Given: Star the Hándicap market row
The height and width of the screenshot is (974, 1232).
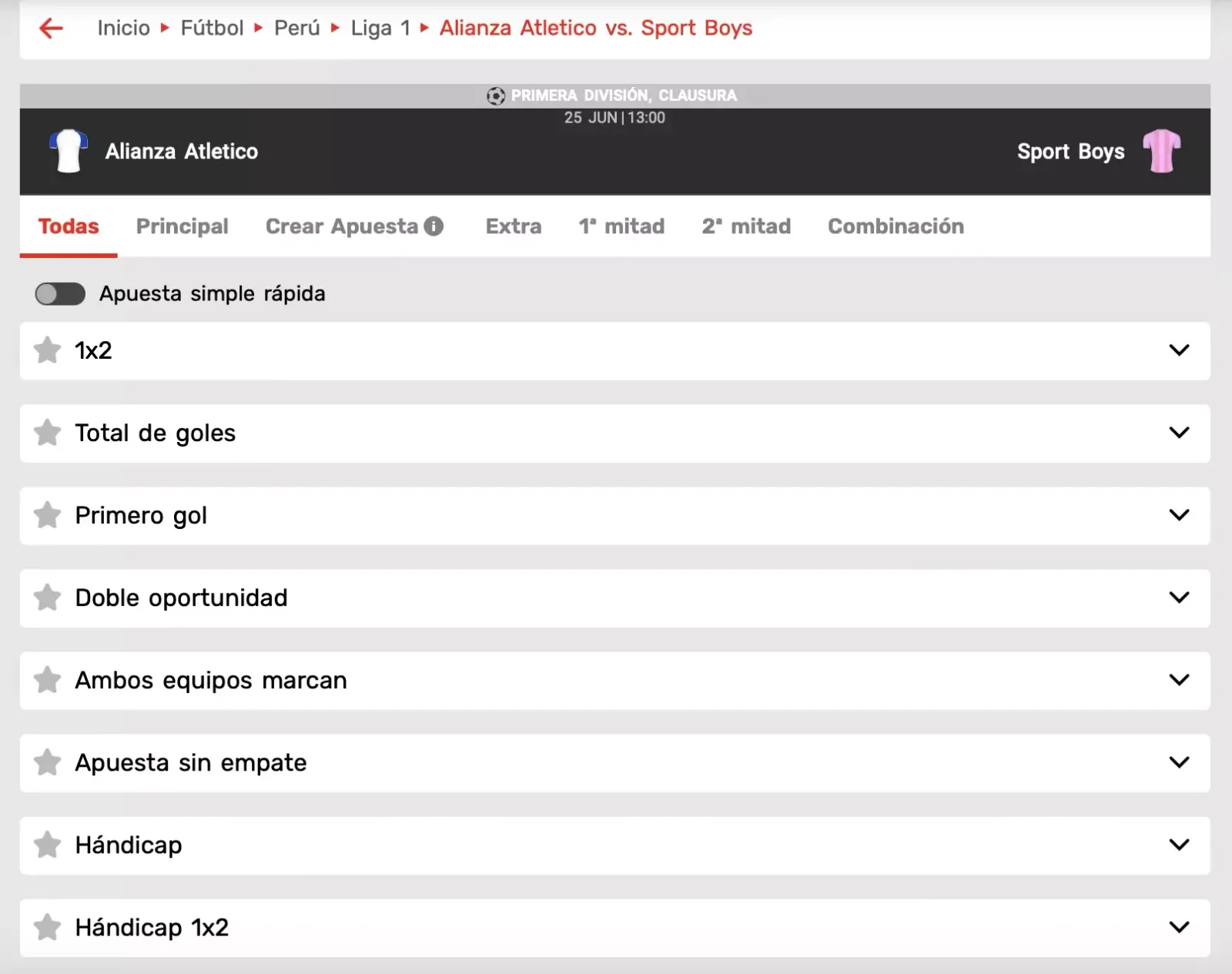Looking at the screenshot, I should [x=48, y=845].
